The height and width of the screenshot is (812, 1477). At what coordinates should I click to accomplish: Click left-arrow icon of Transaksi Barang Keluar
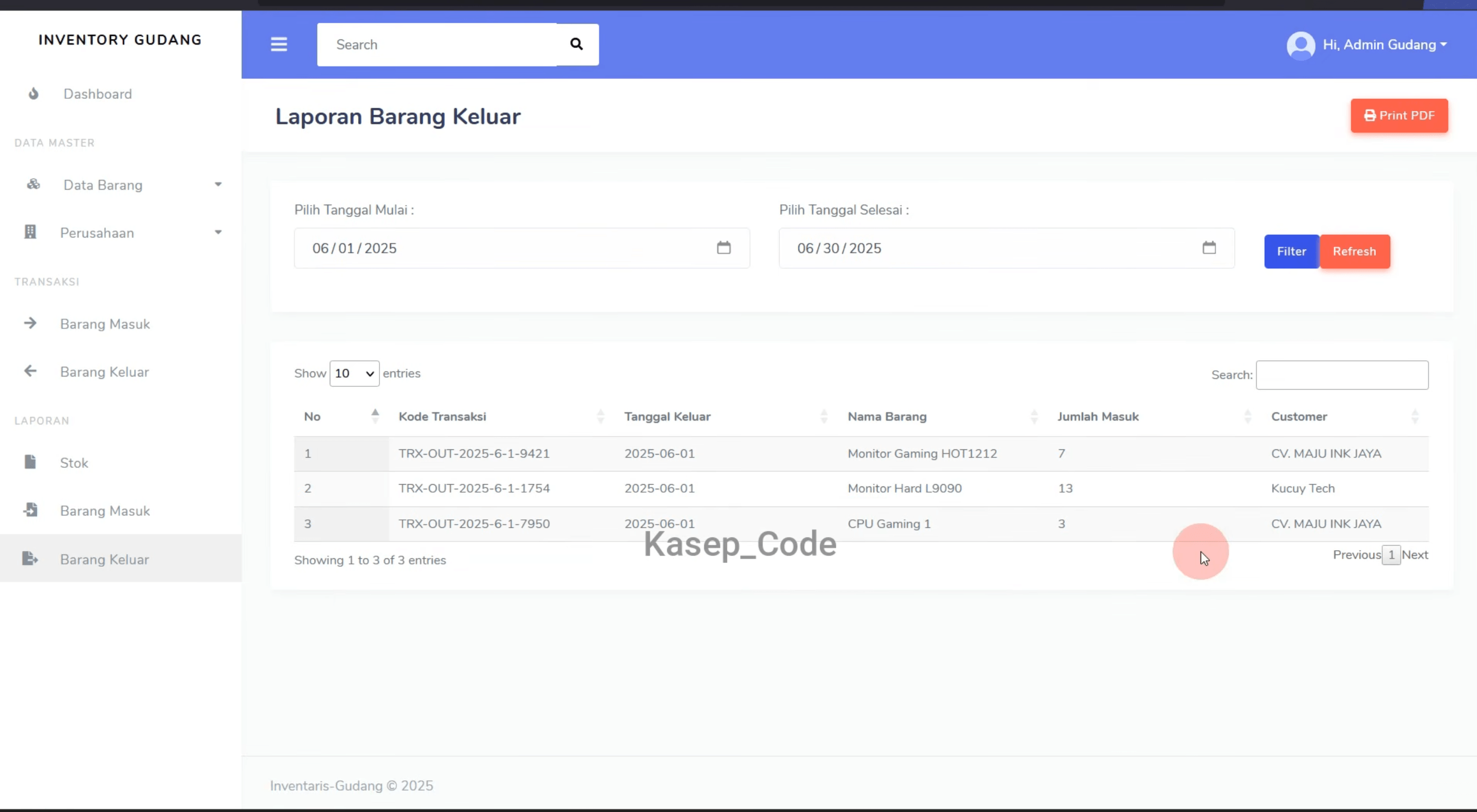coord(30,371)
